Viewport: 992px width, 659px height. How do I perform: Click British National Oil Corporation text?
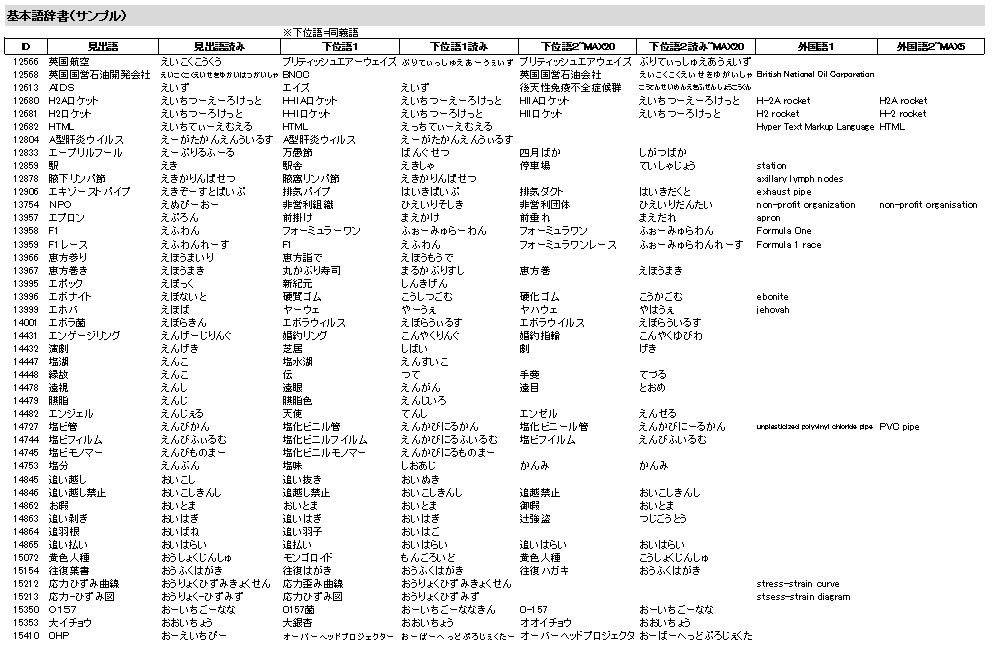pyautogui.click(x=815, y=74)
